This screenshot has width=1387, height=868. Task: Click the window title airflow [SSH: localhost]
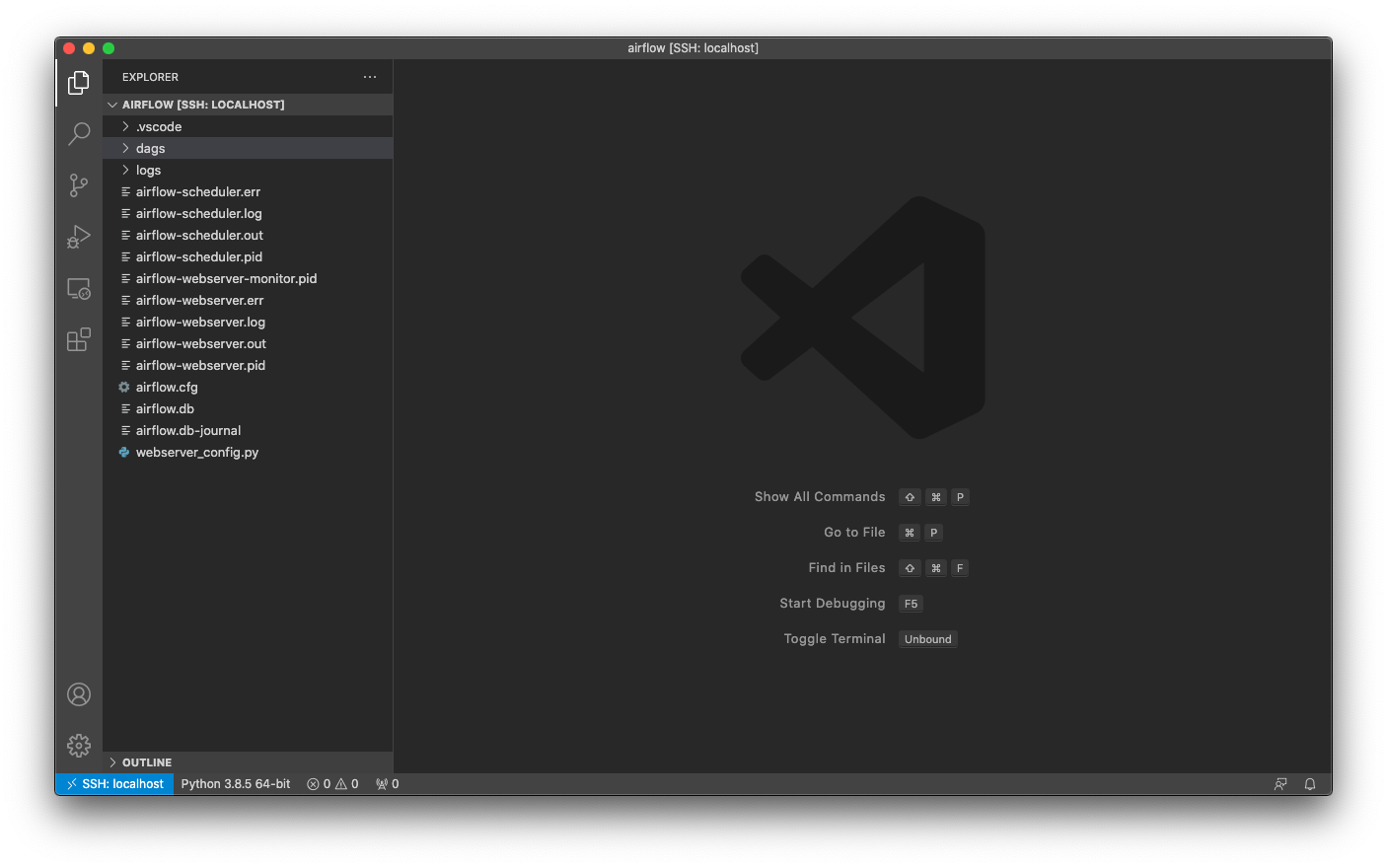coord(693,48)
